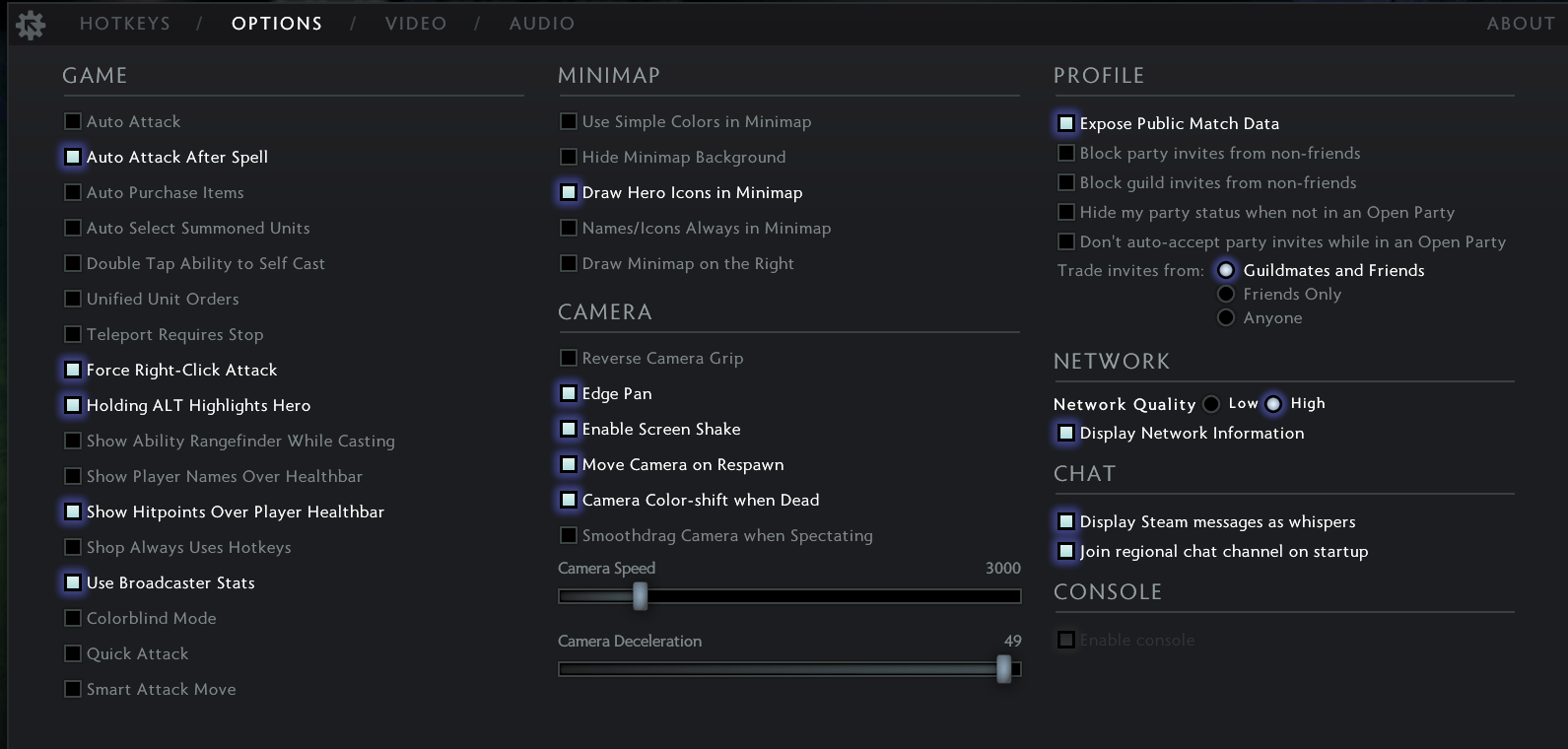Enable Auto Select Summoned Units
The image size is (1568, 749).
73,228
